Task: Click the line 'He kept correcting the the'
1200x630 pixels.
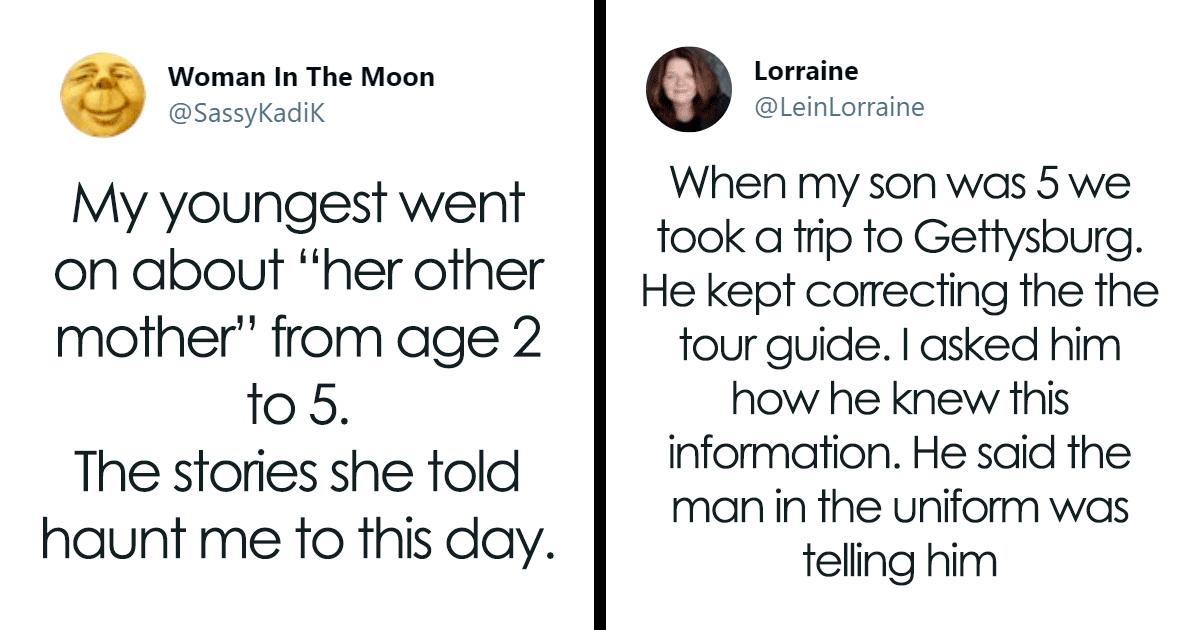Action: (x=899, y=291)
